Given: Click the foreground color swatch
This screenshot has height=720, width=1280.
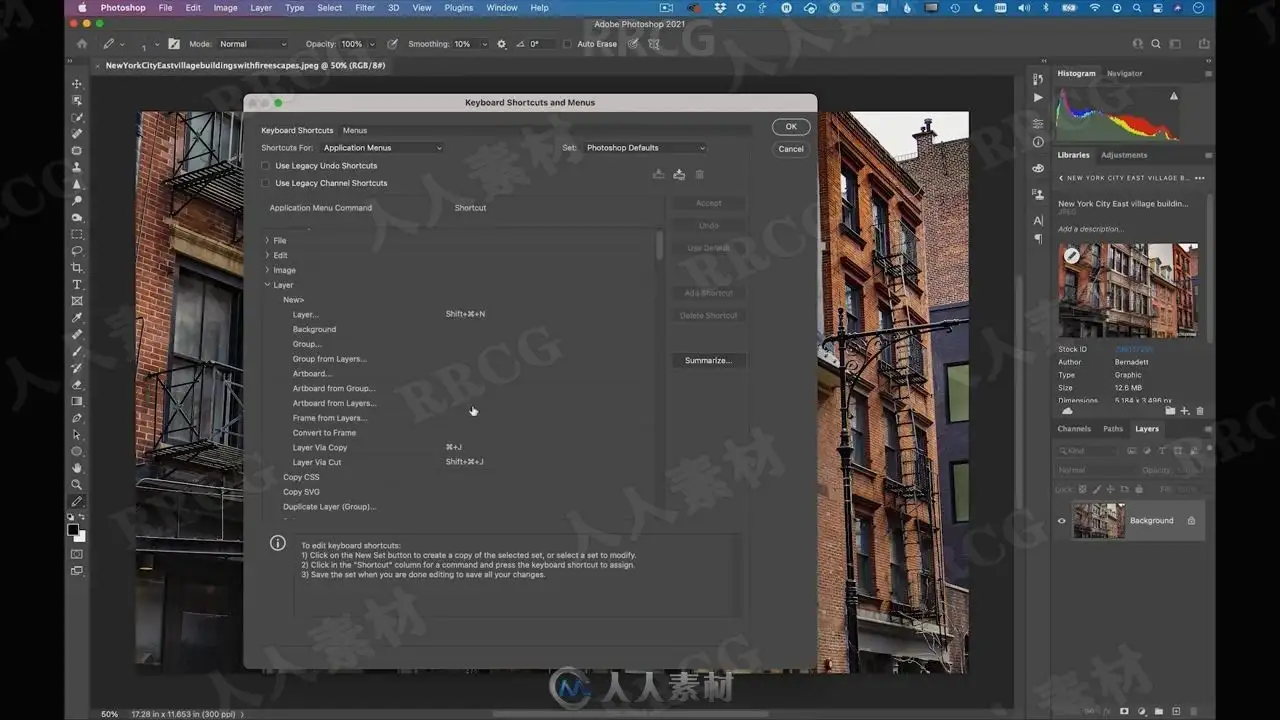Looking at the screenshot, I should [x=73, y=530].
